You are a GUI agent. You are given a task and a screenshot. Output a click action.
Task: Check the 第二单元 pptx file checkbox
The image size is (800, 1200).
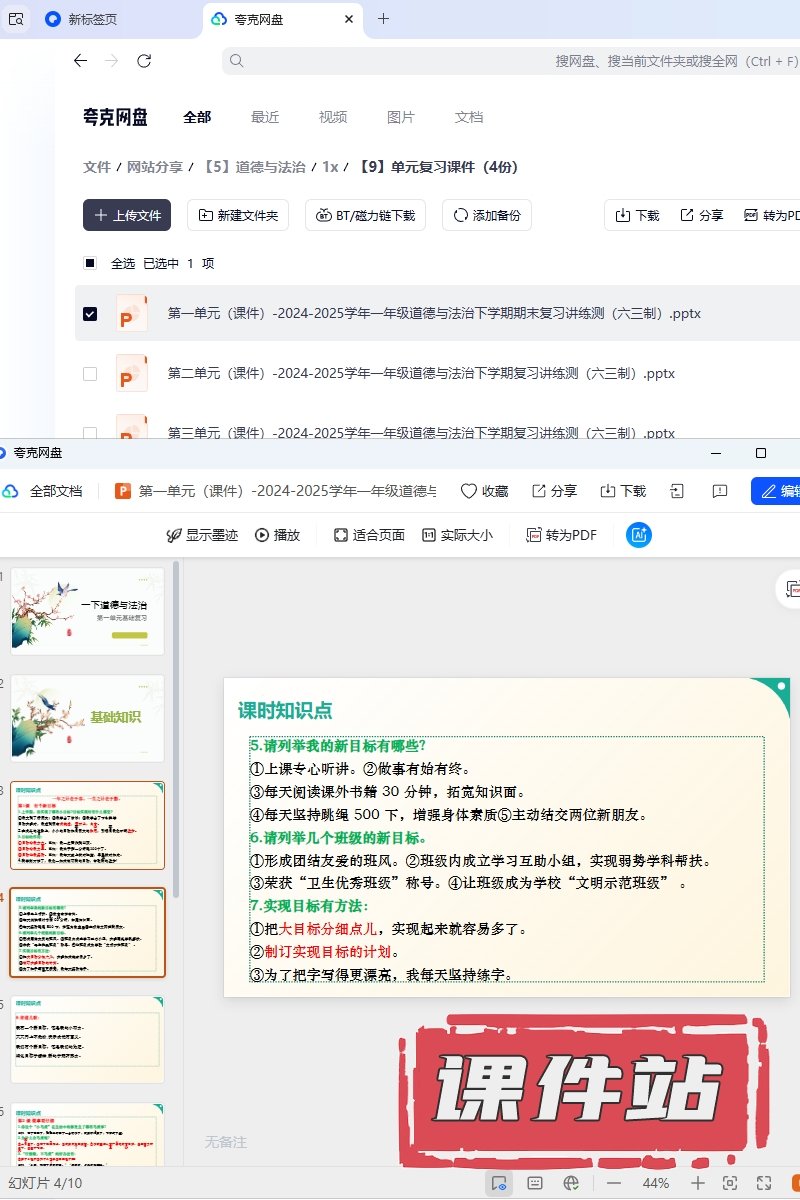pos(90,374)
